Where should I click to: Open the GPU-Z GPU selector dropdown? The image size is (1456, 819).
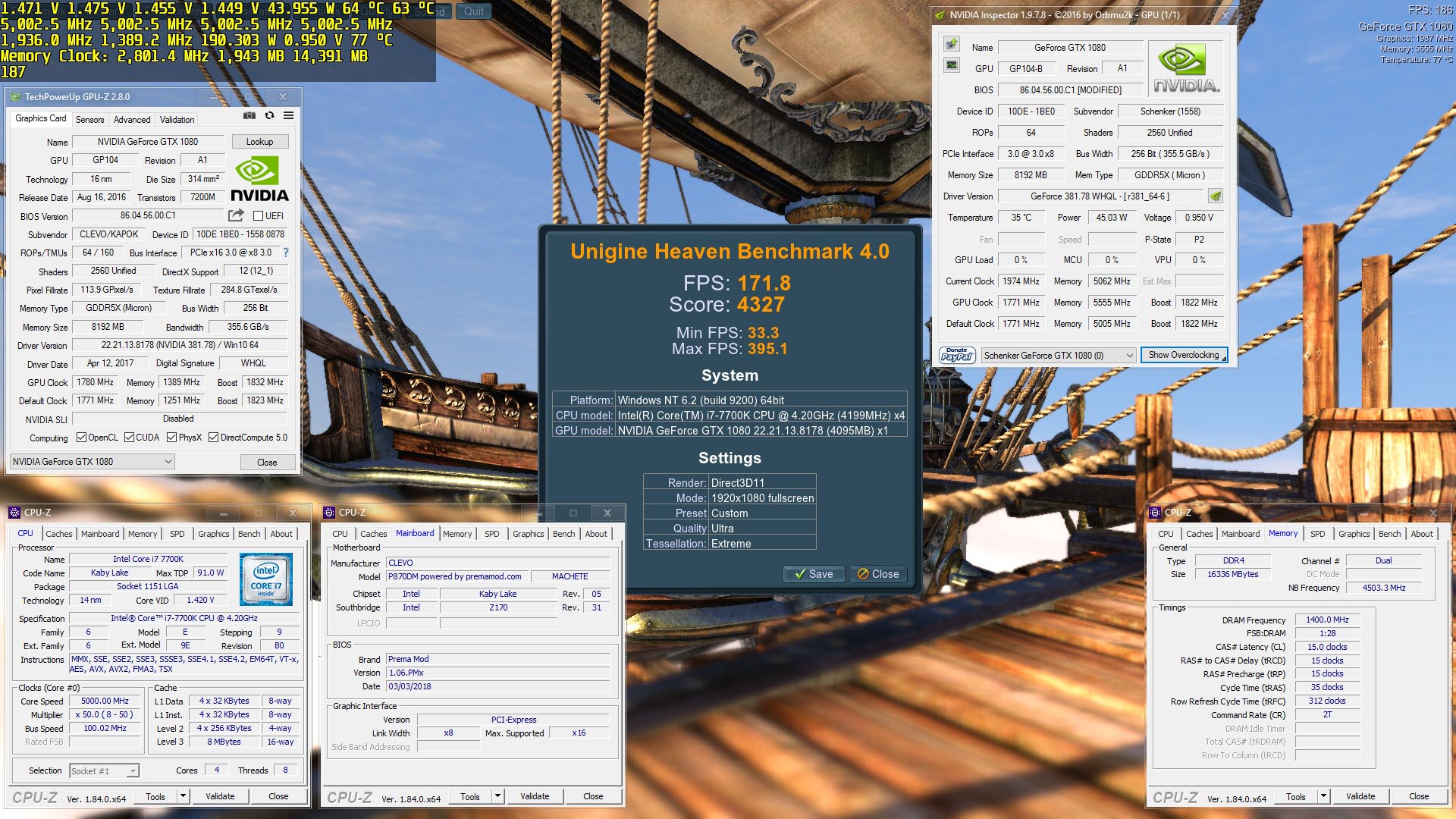pos(93,462)
